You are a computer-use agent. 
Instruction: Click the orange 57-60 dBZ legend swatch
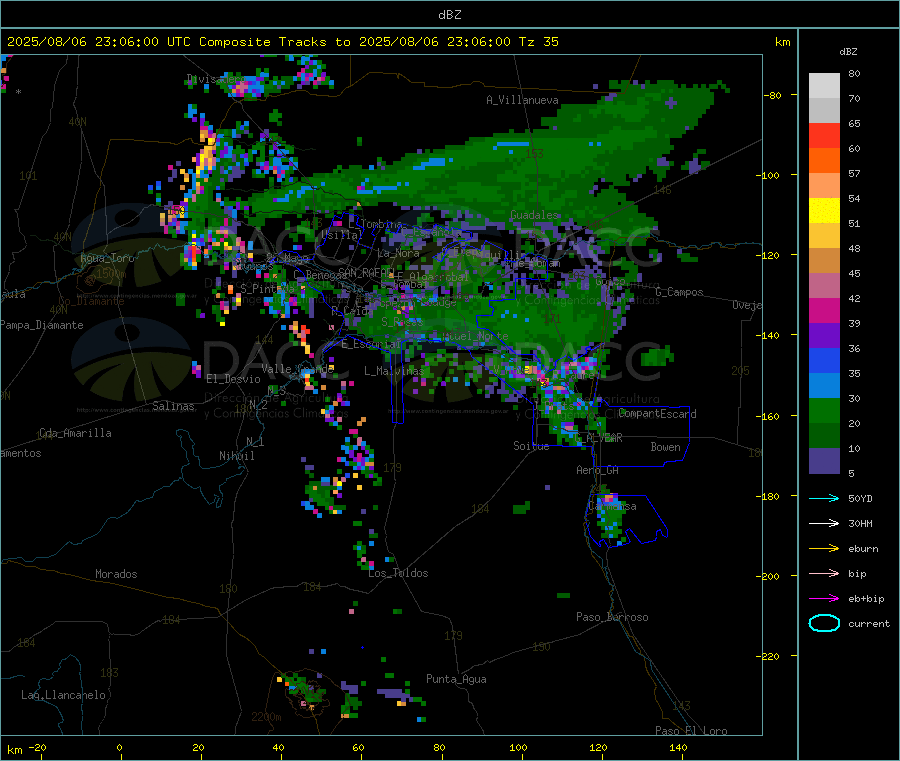click(x=824, y=160)
